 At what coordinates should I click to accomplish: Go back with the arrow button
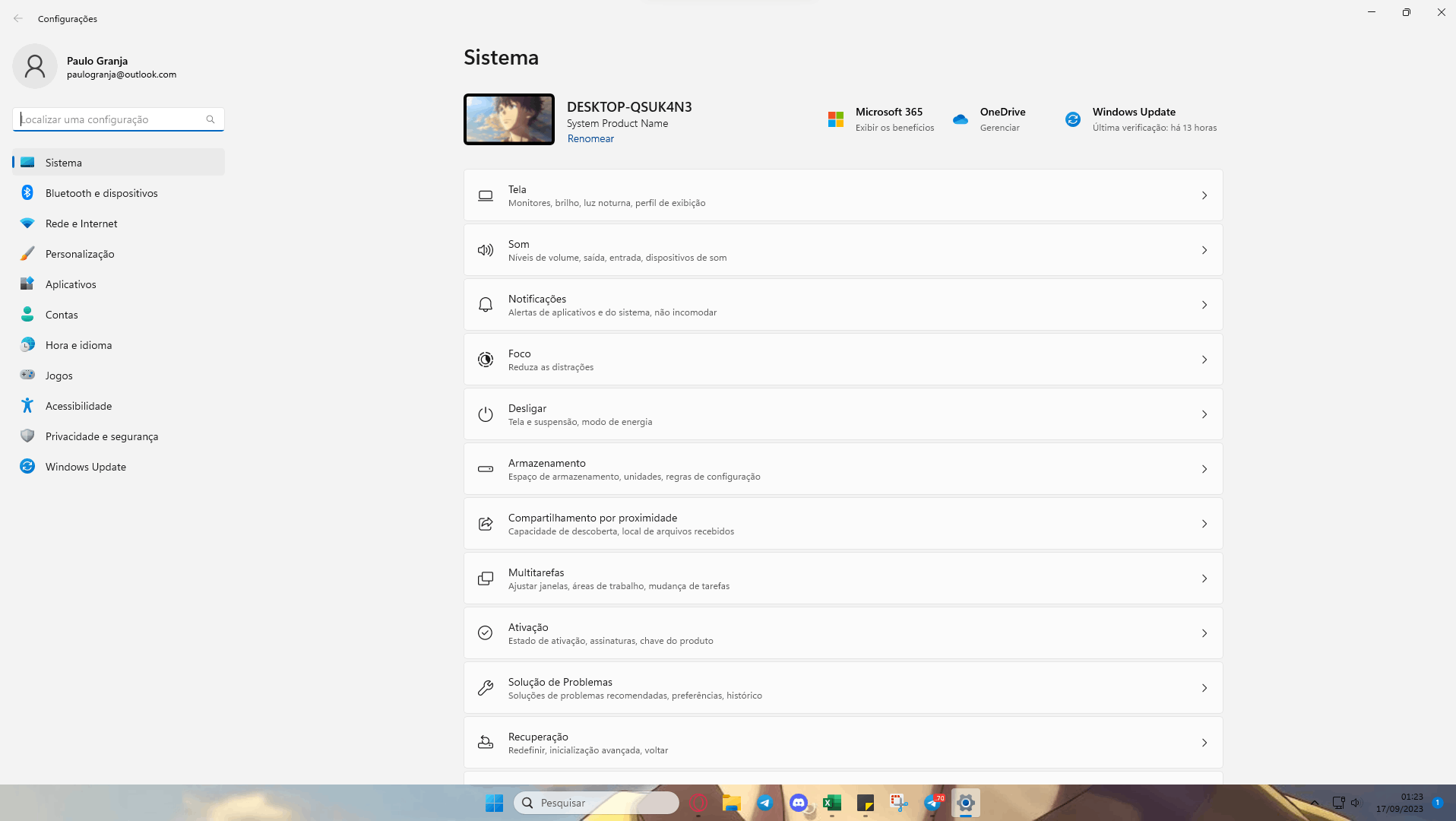pyautogui.click(x=18, y=18)
